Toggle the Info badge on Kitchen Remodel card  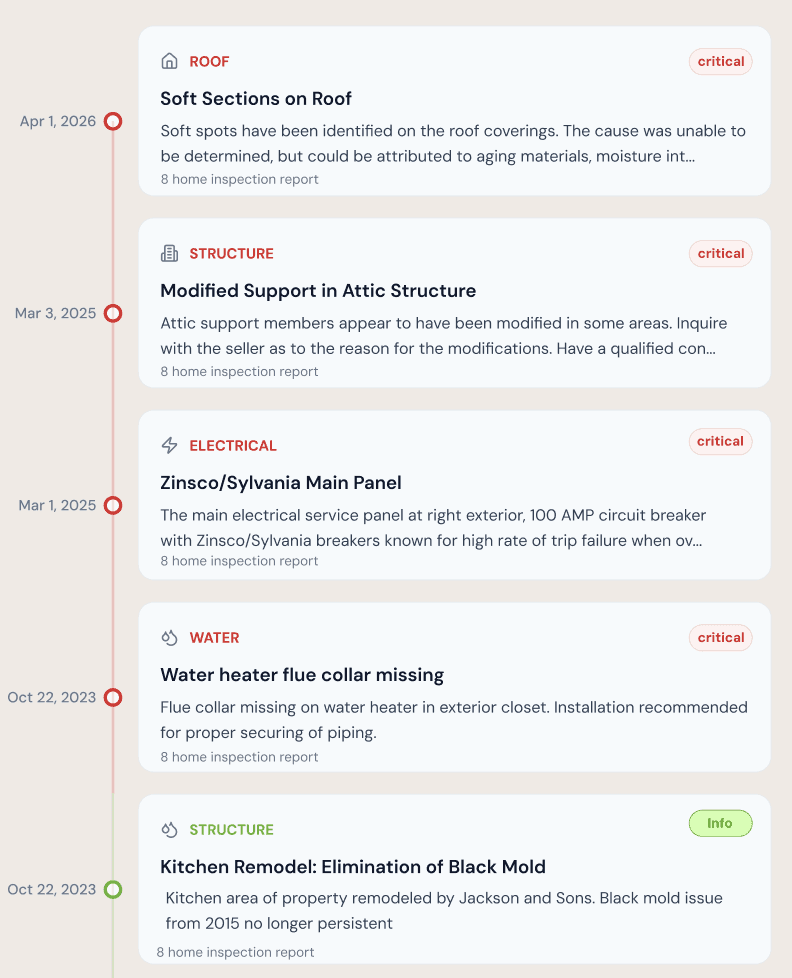(x=720, y=823)
